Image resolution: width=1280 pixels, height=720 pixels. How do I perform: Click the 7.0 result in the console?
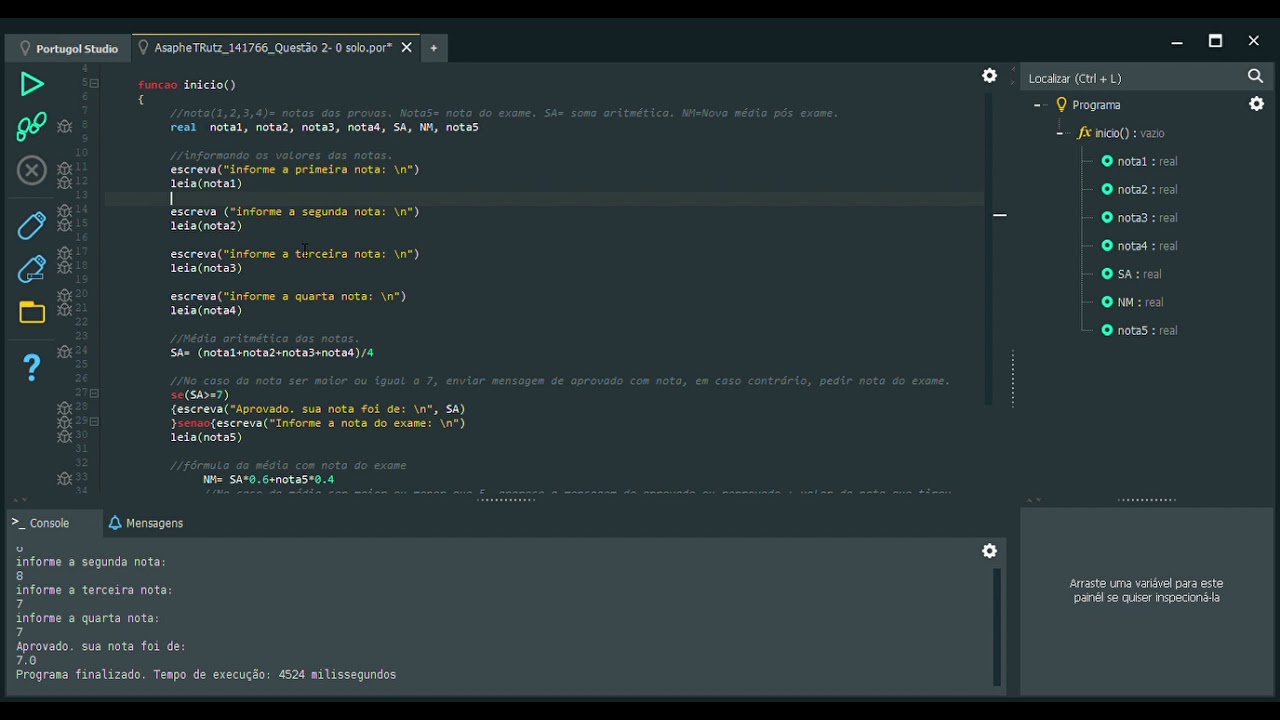pos(26,661)
